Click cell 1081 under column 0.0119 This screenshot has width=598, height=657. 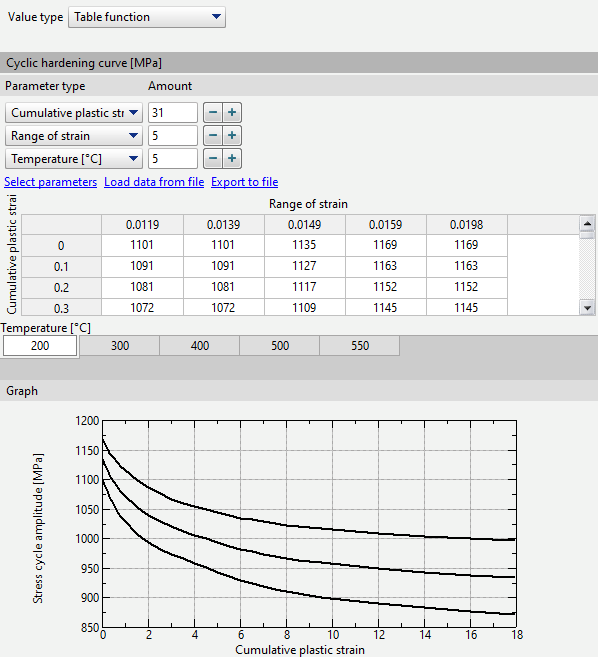click(142, 287)
